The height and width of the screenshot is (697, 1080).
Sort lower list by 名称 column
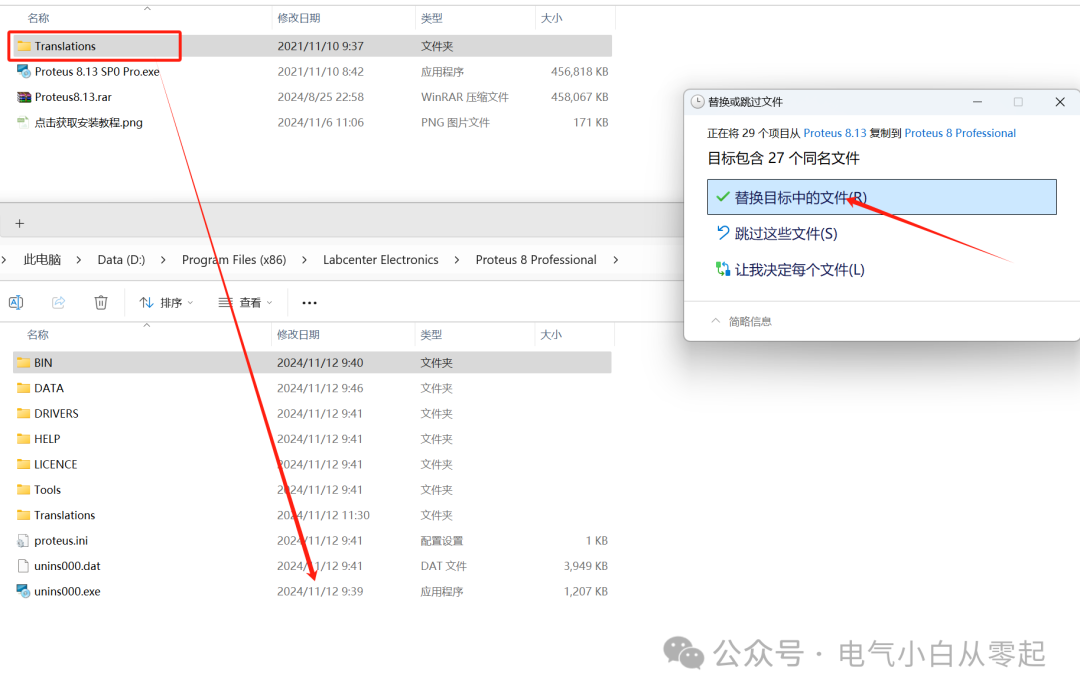pyautogui.click(x=38, y=335)
